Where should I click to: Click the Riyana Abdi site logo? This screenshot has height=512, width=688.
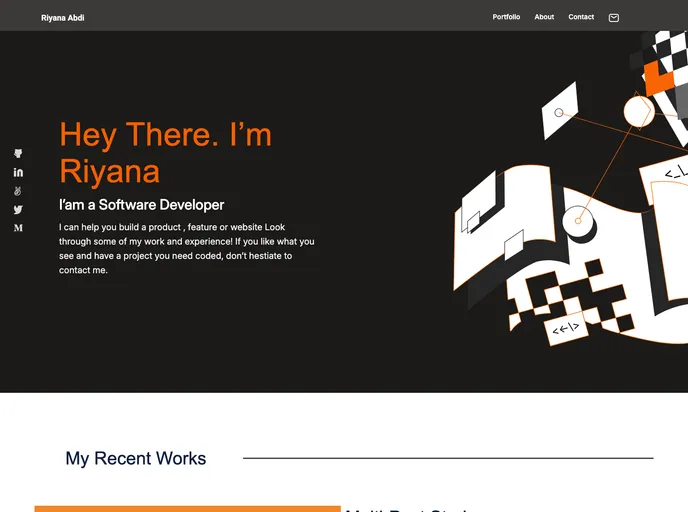click(63, 17)
